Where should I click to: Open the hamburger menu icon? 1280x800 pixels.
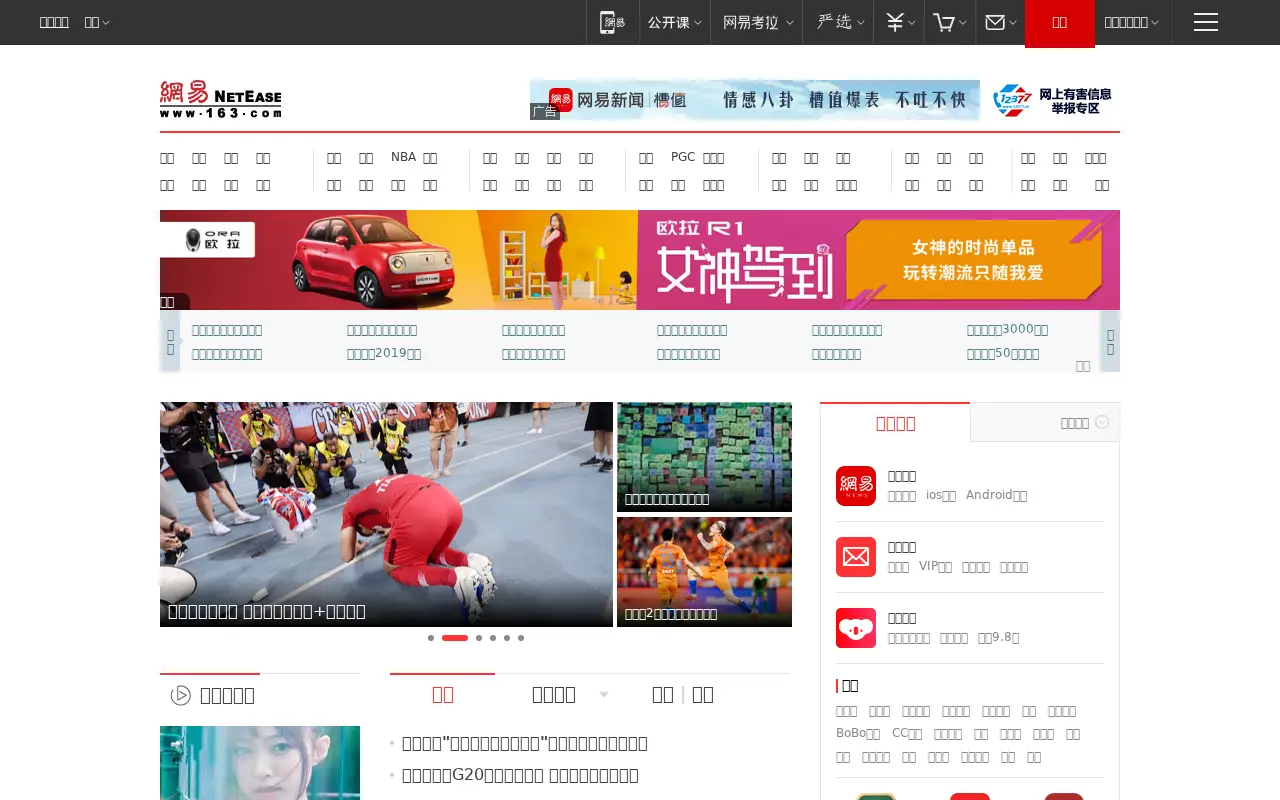1206,22
